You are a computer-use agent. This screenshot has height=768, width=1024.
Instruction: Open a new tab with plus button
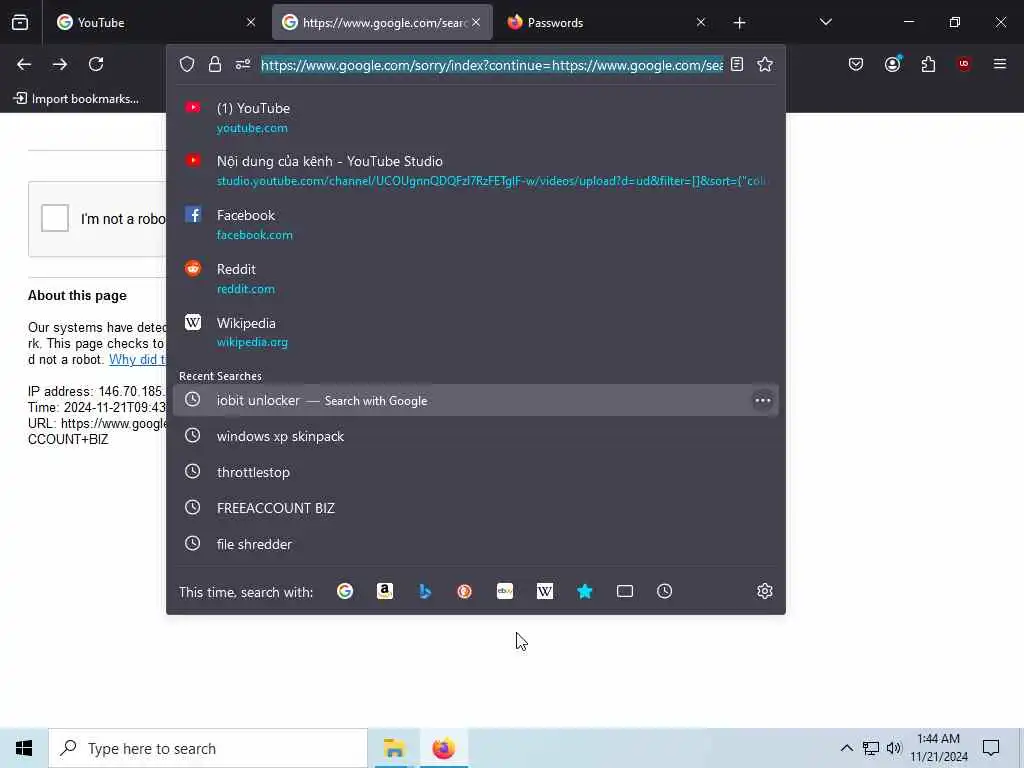tap(739, 23)
